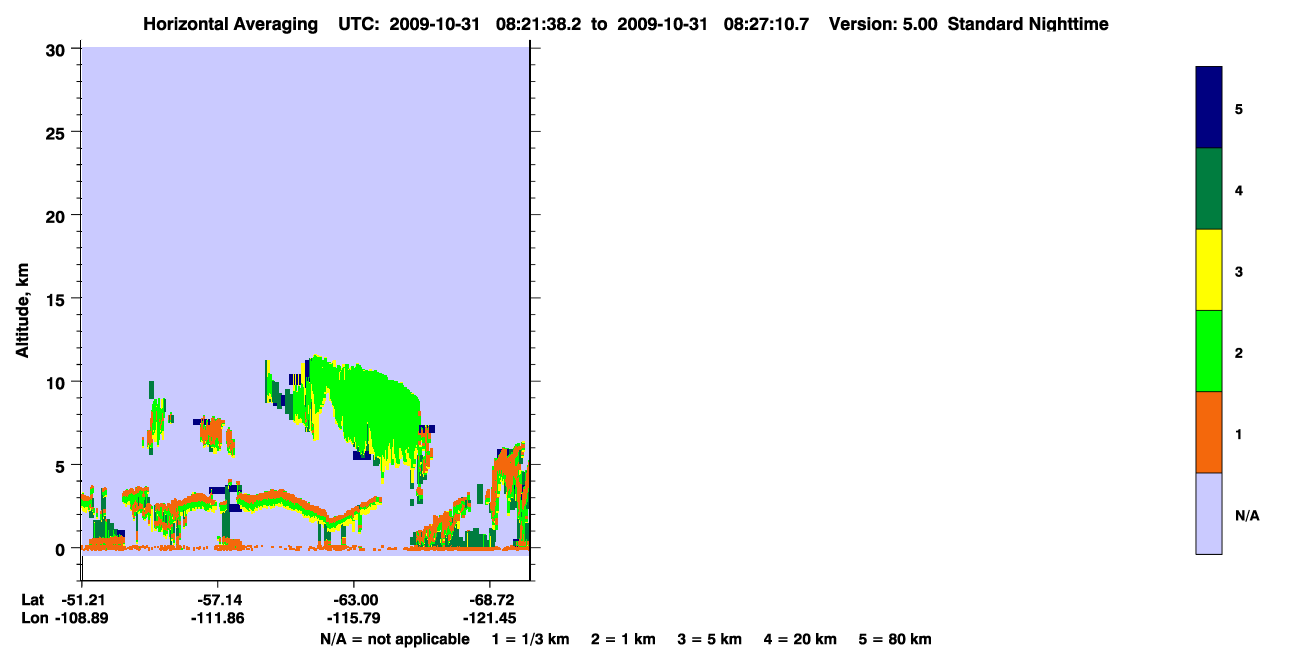
Task: Click the bright green color bar segment 2
Action: pyautogui.click(x=1209, y=351)
